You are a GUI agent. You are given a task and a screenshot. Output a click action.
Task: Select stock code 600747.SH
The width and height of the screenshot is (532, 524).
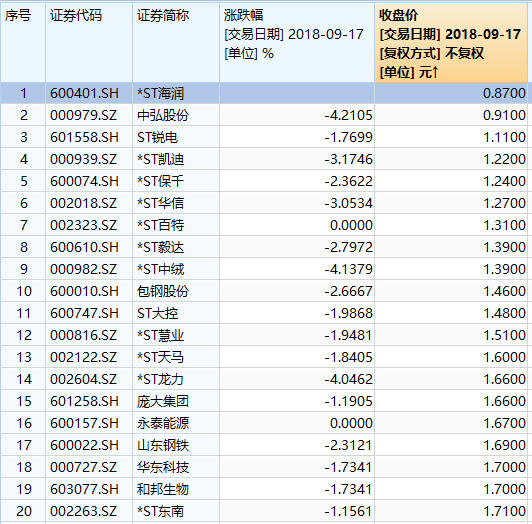[x=84, y=313]
